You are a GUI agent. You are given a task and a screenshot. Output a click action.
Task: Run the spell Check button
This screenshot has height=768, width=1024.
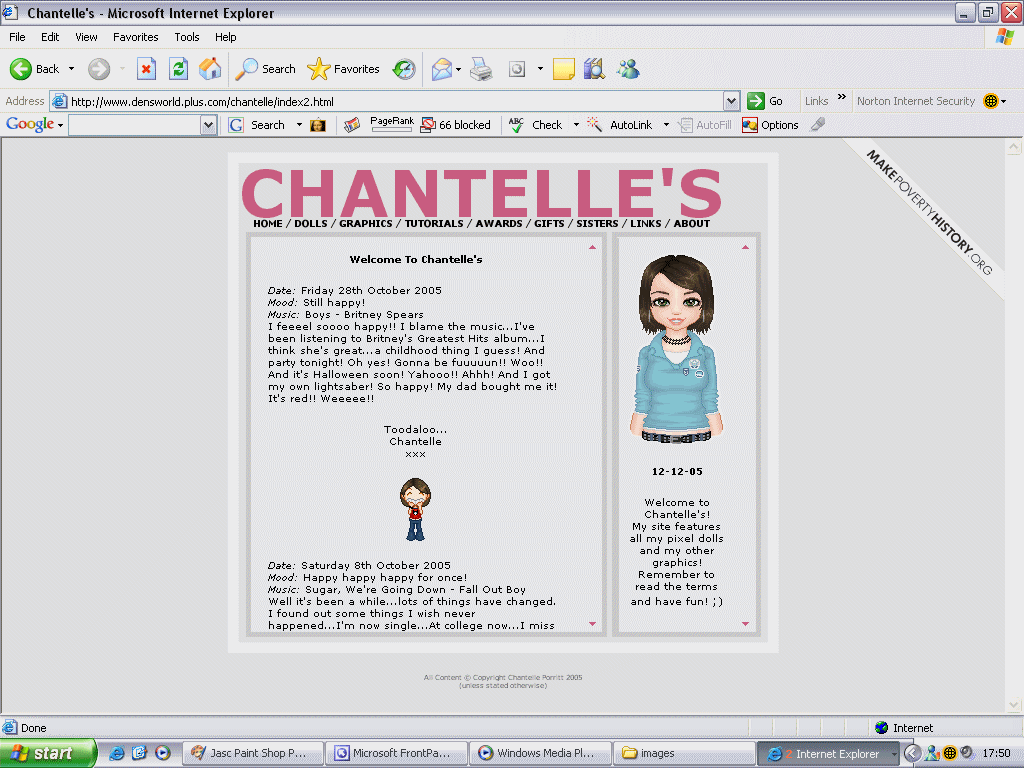pyautogui.click(x=535, y=125)
